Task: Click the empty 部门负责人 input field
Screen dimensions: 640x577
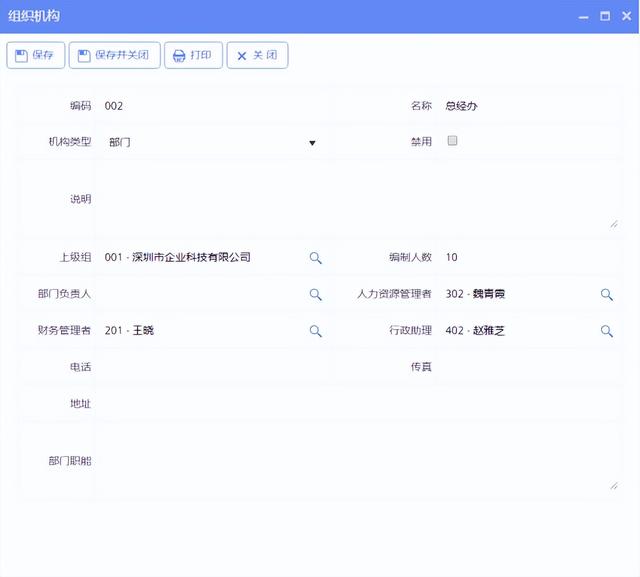Action: pyautogui.click(x=202, y=294)
